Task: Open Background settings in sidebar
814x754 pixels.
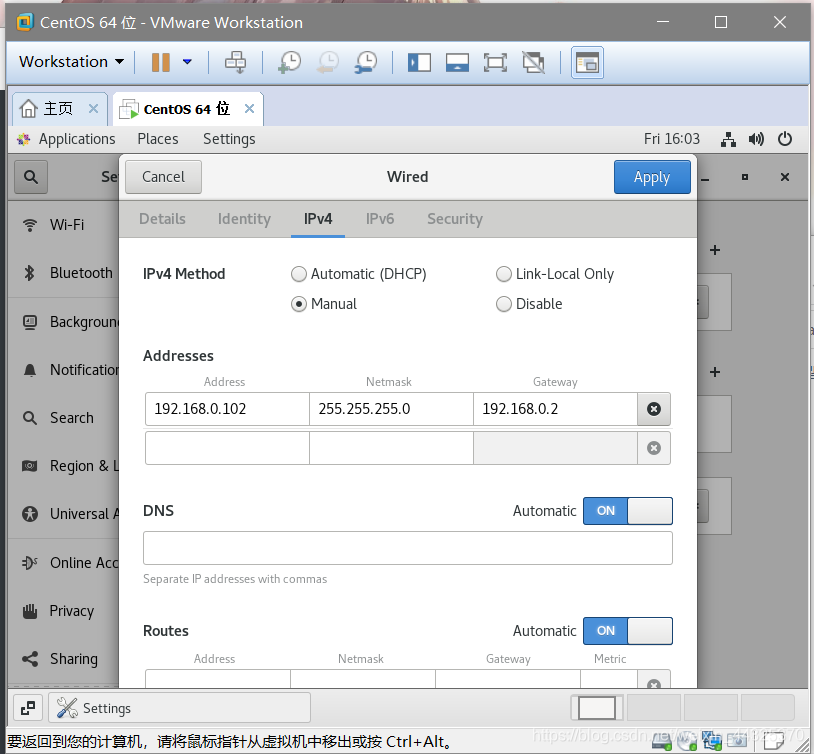Action: coord(63,322)
